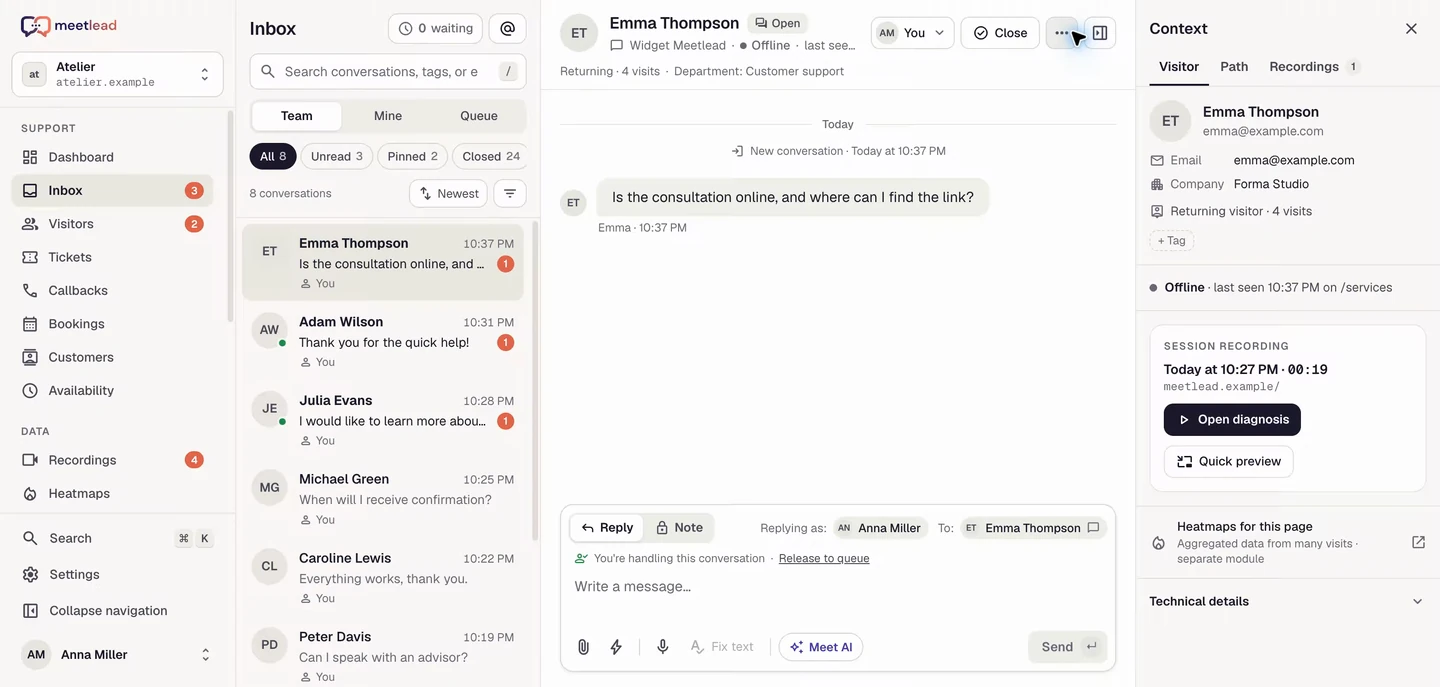Screen dimensions: 1440x687
Task: Select the Note mode
Action: (679, 528)
